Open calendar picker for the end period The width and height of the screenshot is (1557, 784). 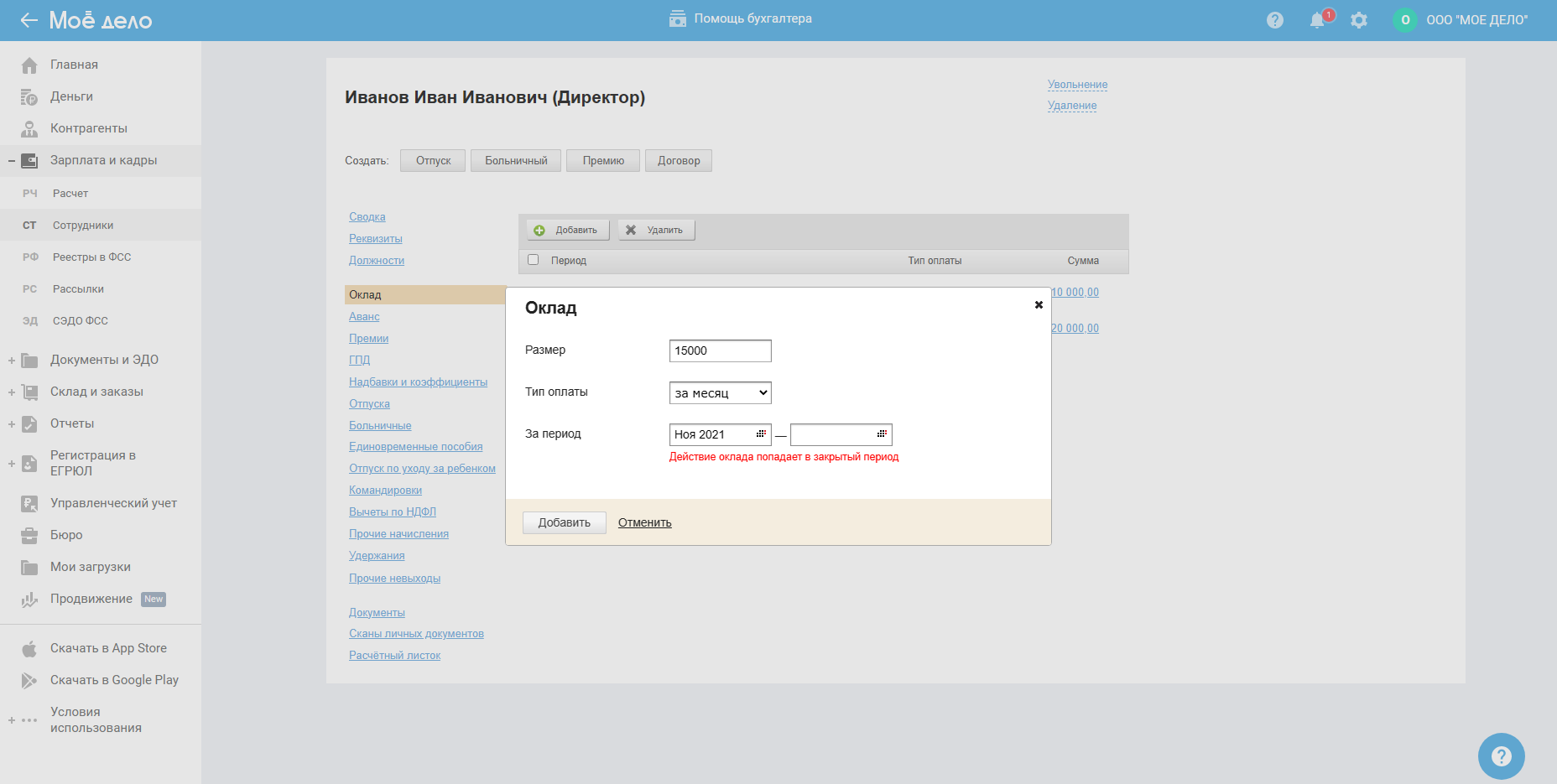tap(882, 434)
